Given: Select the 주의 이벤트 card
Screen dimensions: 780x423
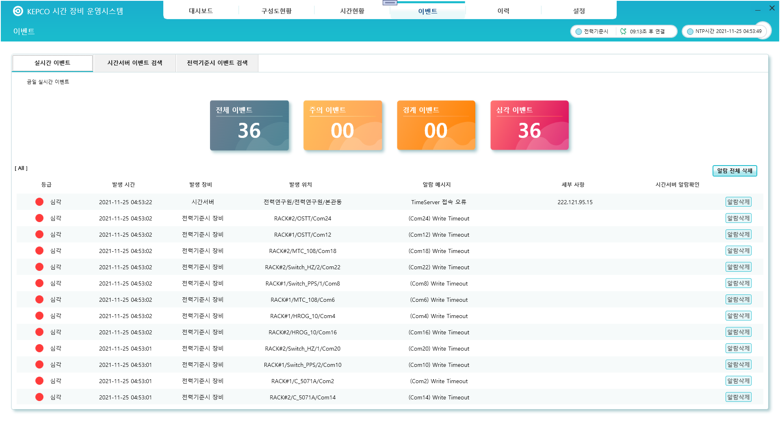Looking at the screenshot, I should click(342, 125).
